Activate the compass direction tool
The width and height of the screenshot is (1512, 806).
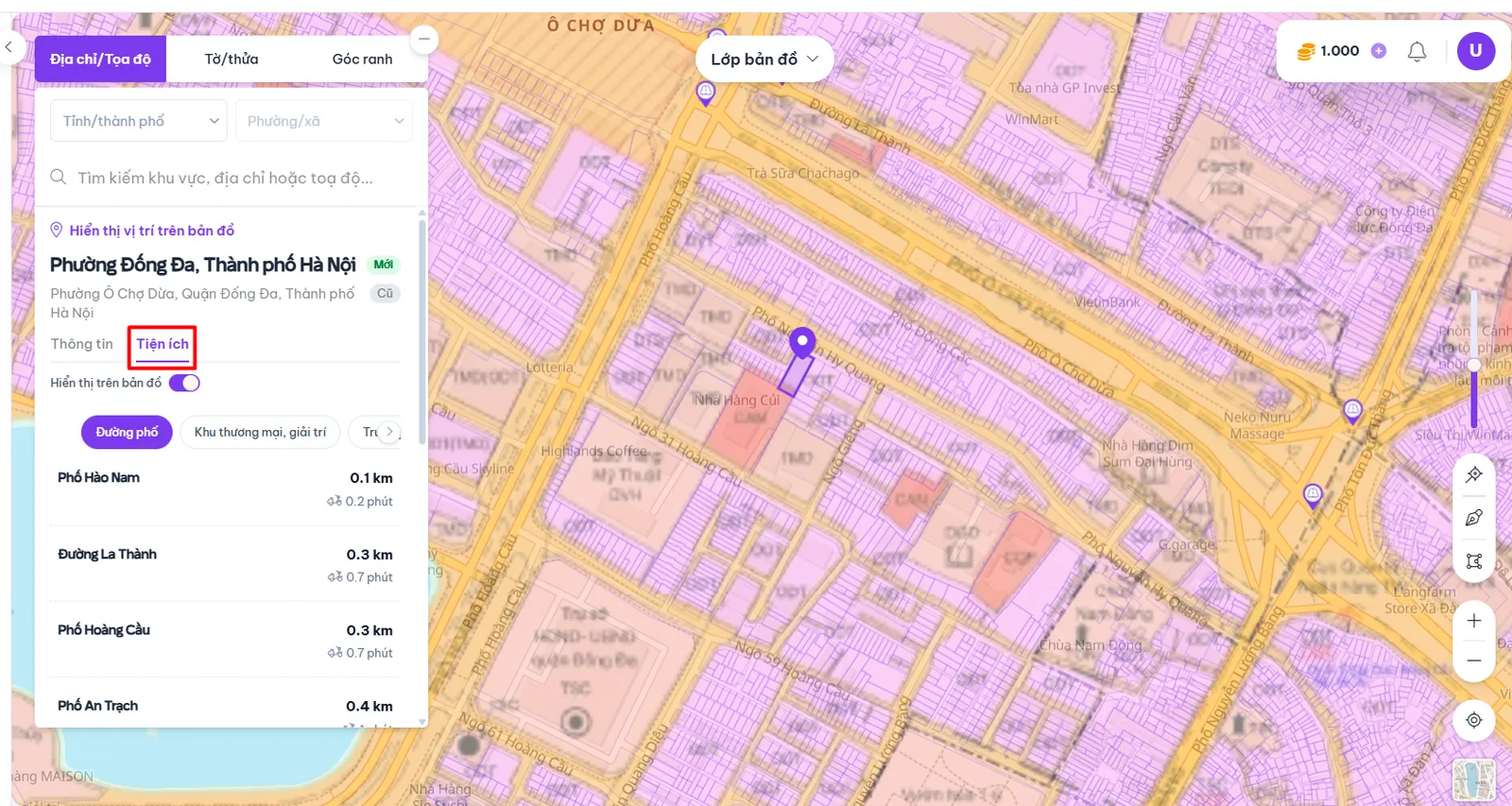click(1474, 474)
